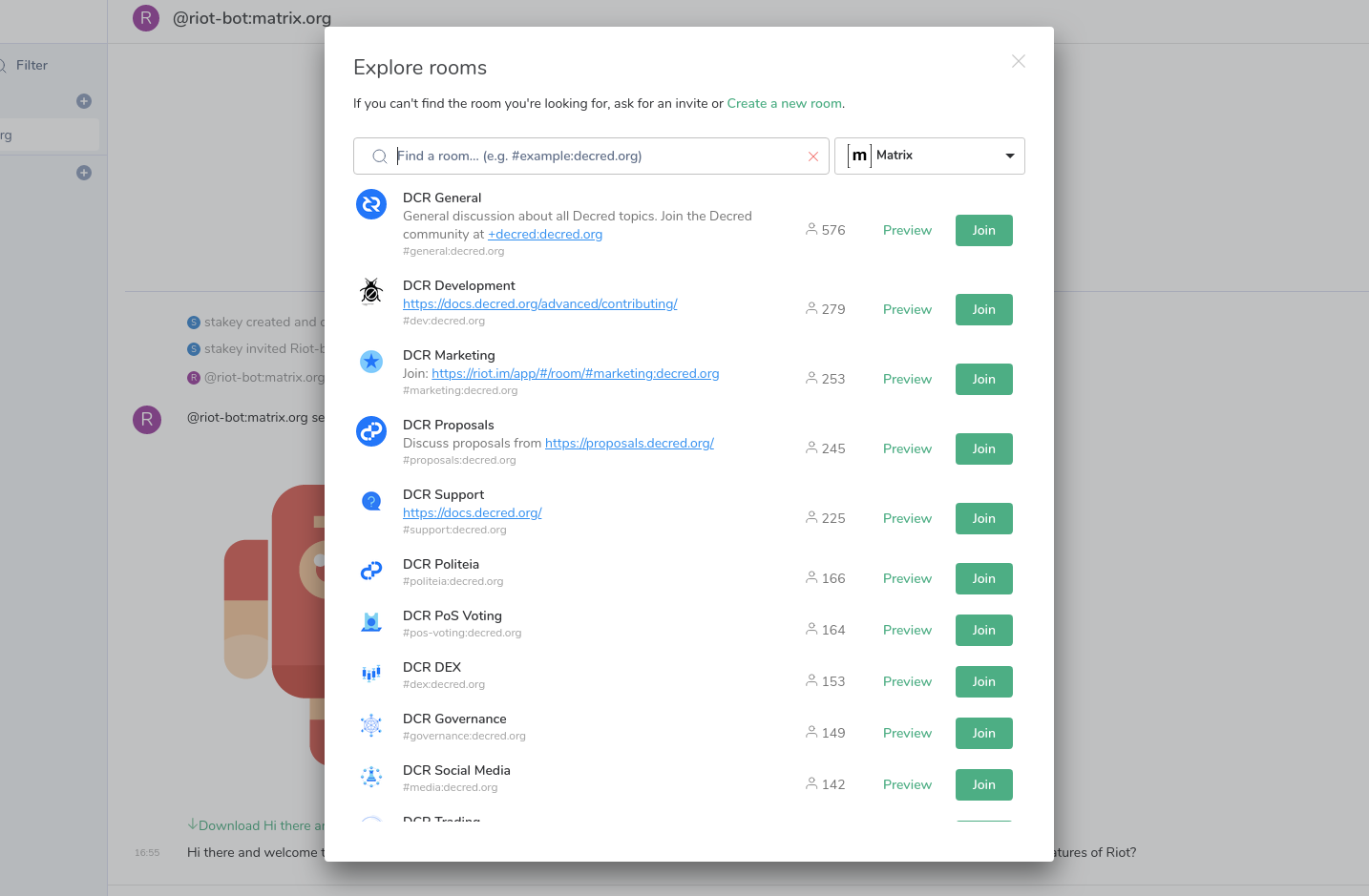Click the DCR PoS Voting avatar icon
Viewport: 1369px width, 896px height.
[371, 622]
